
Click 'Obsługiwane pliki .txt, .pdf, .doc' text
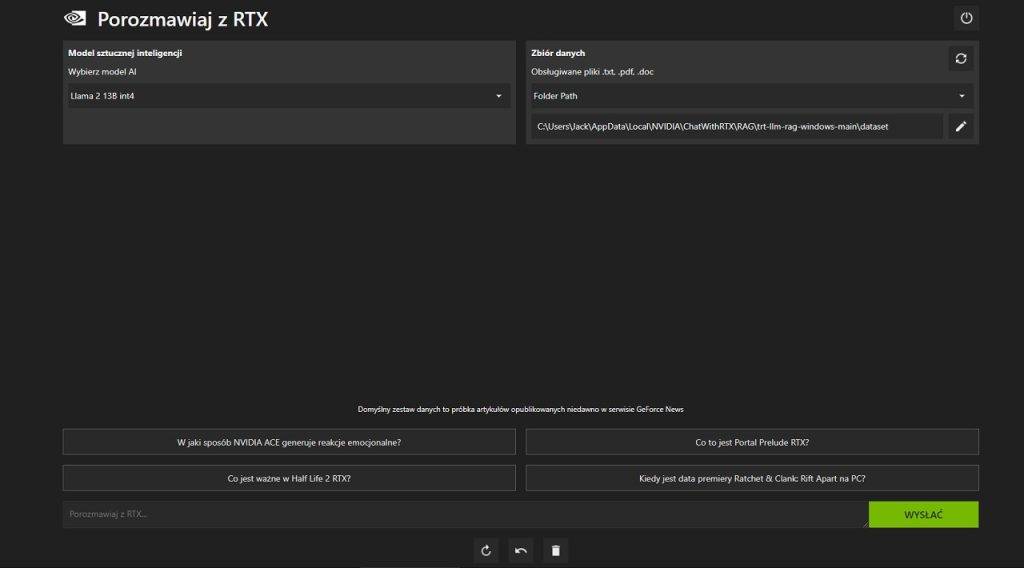coord(592,72)
